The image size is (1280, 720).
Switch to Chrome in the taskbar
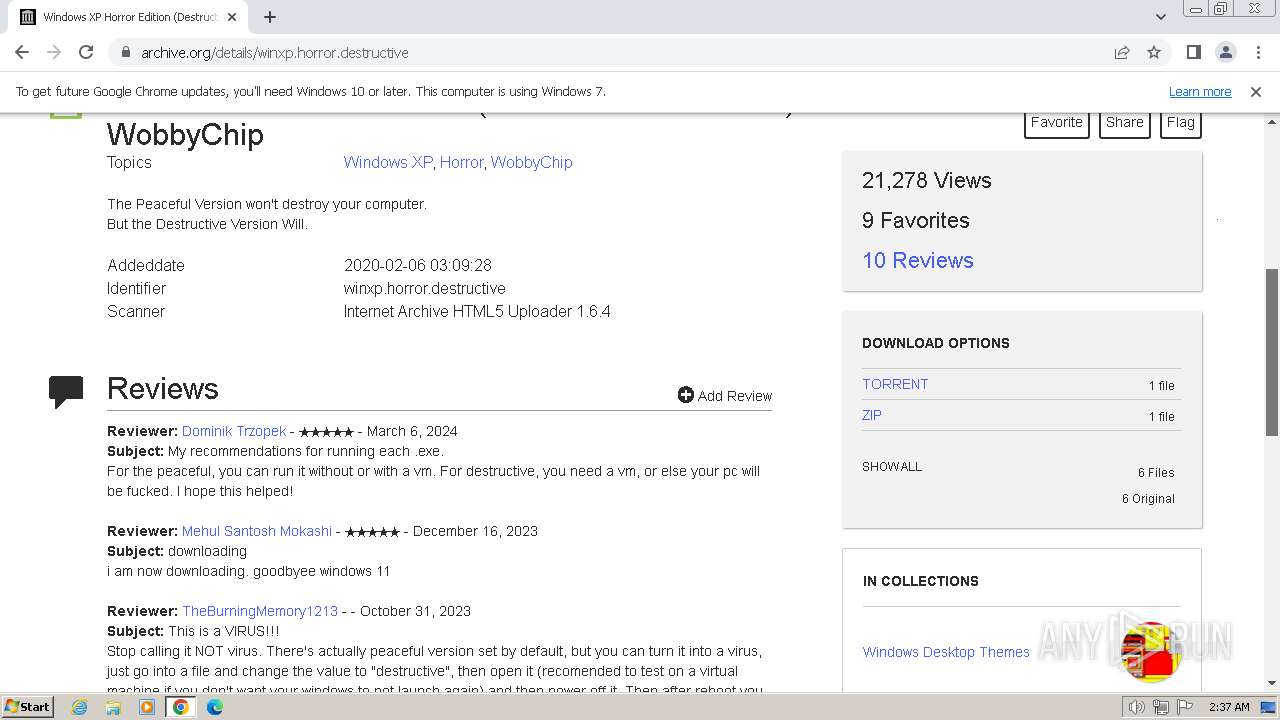[181, 707]
